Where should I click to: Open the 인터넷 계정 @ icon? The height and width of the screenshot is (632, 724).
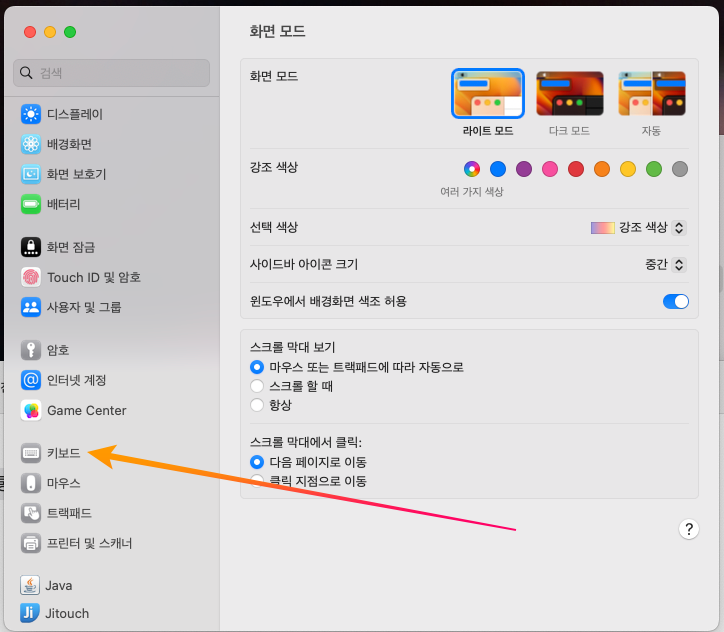(31, 380)
